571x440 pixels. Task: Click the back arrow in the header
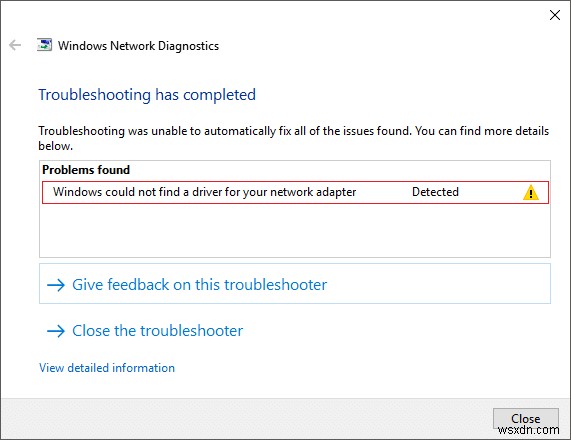[x=15, y=45]
